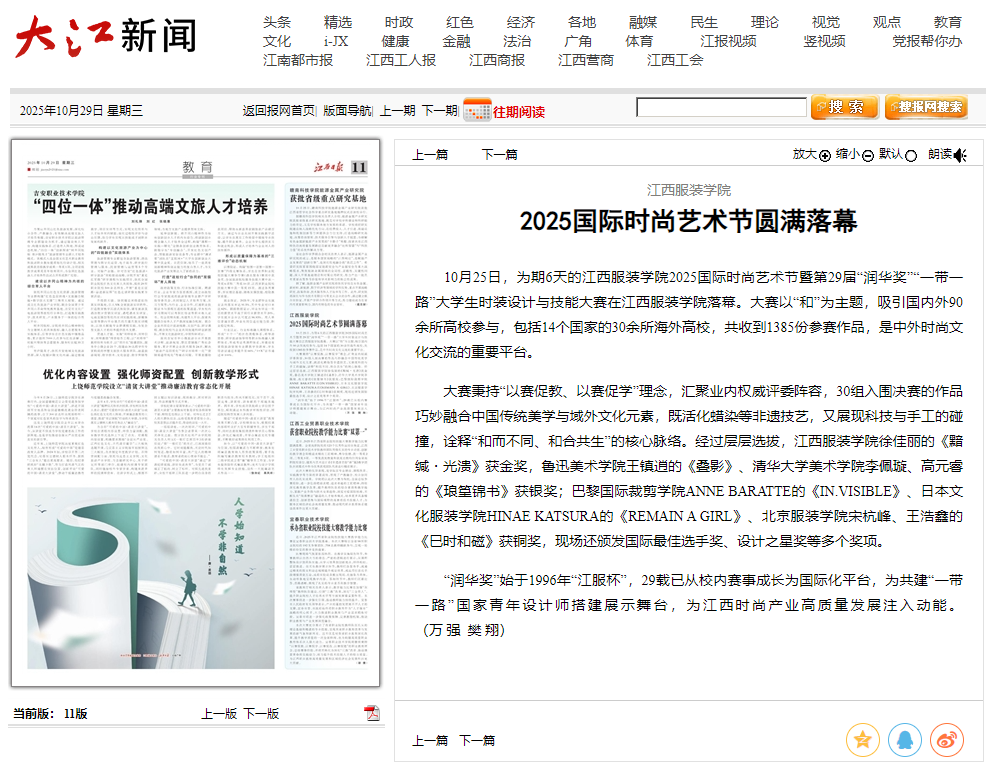Open the 头条 navigation menu item
This screenshot has height=769, width=995.
pyautogui.click(x=277, y=22)
